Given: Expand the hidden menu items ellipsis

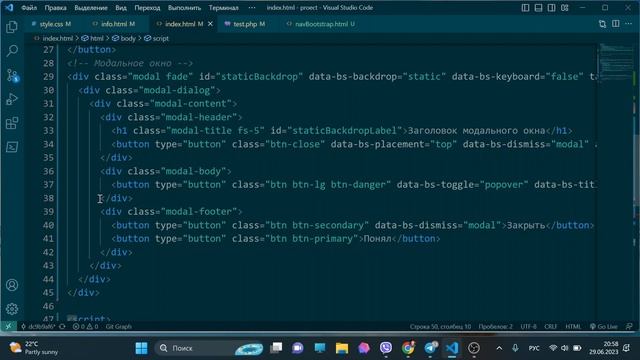Looking at the screenshot, I should coord(252,8).
